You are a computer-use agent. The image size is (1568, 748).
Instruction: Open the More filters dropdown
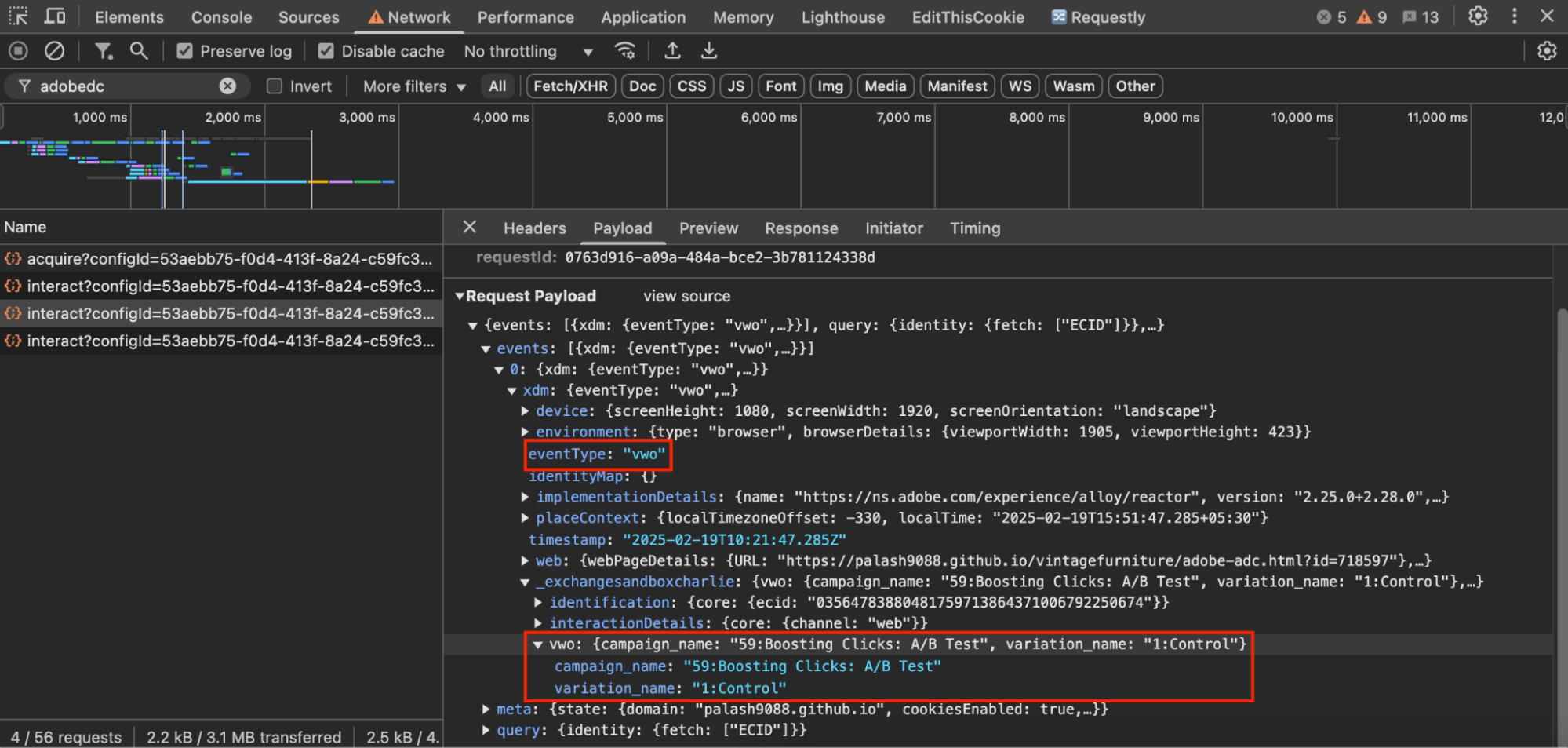(414, 86)
